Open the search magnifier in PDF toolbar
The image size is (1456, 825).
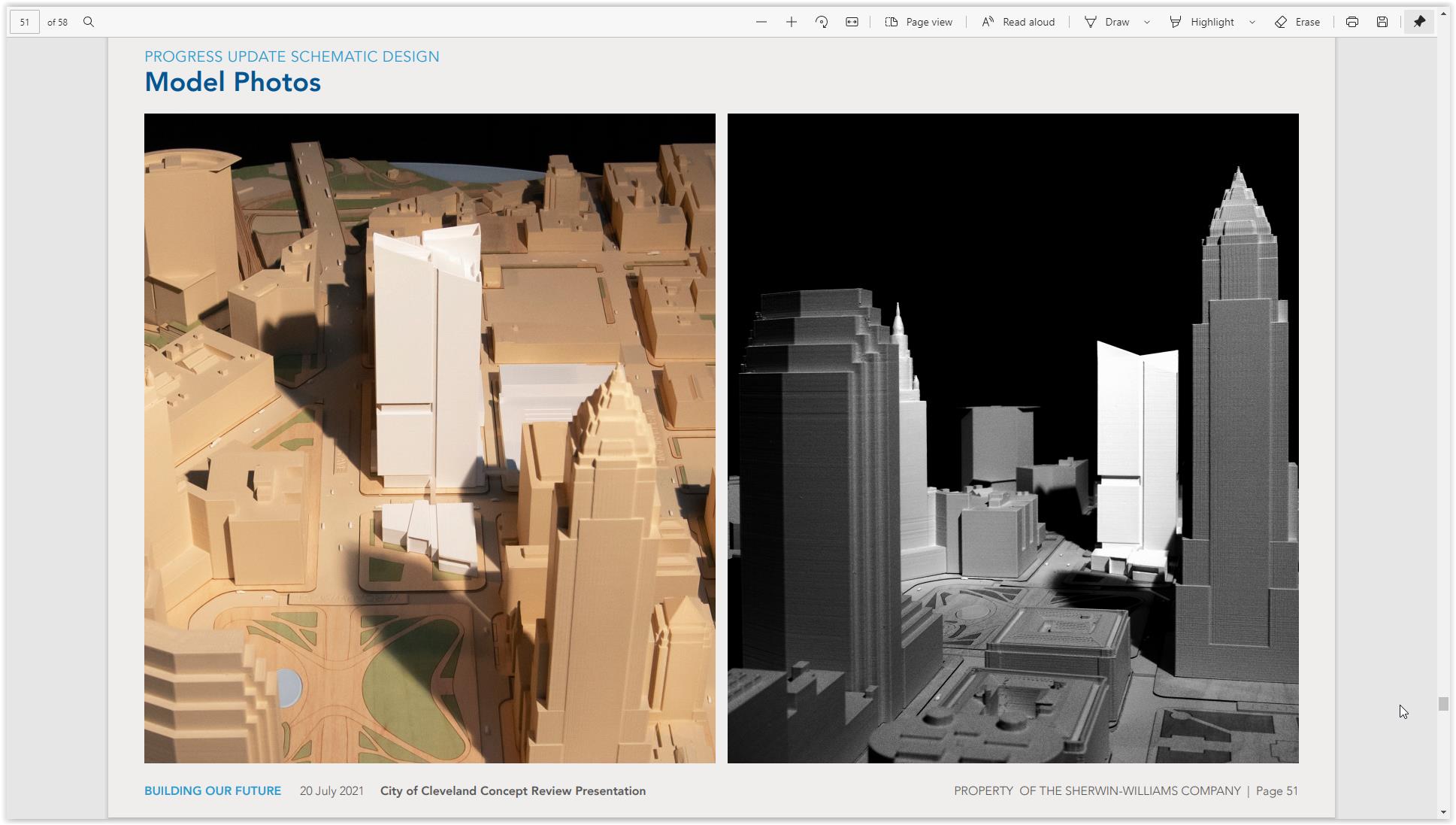pyautogui.click(x=89, y=22)
